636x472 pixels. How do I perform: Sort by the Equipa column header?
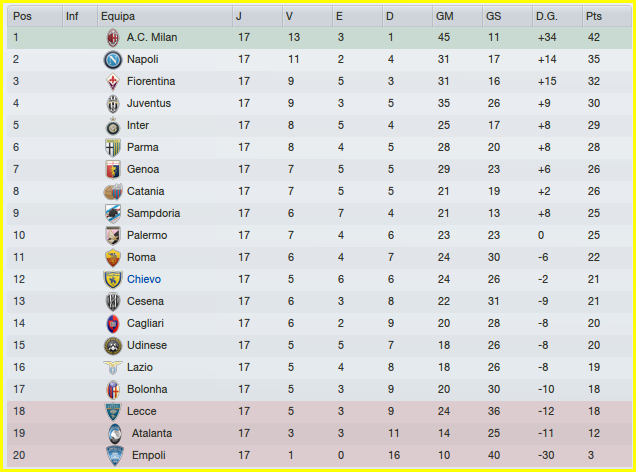pos(118,16)
